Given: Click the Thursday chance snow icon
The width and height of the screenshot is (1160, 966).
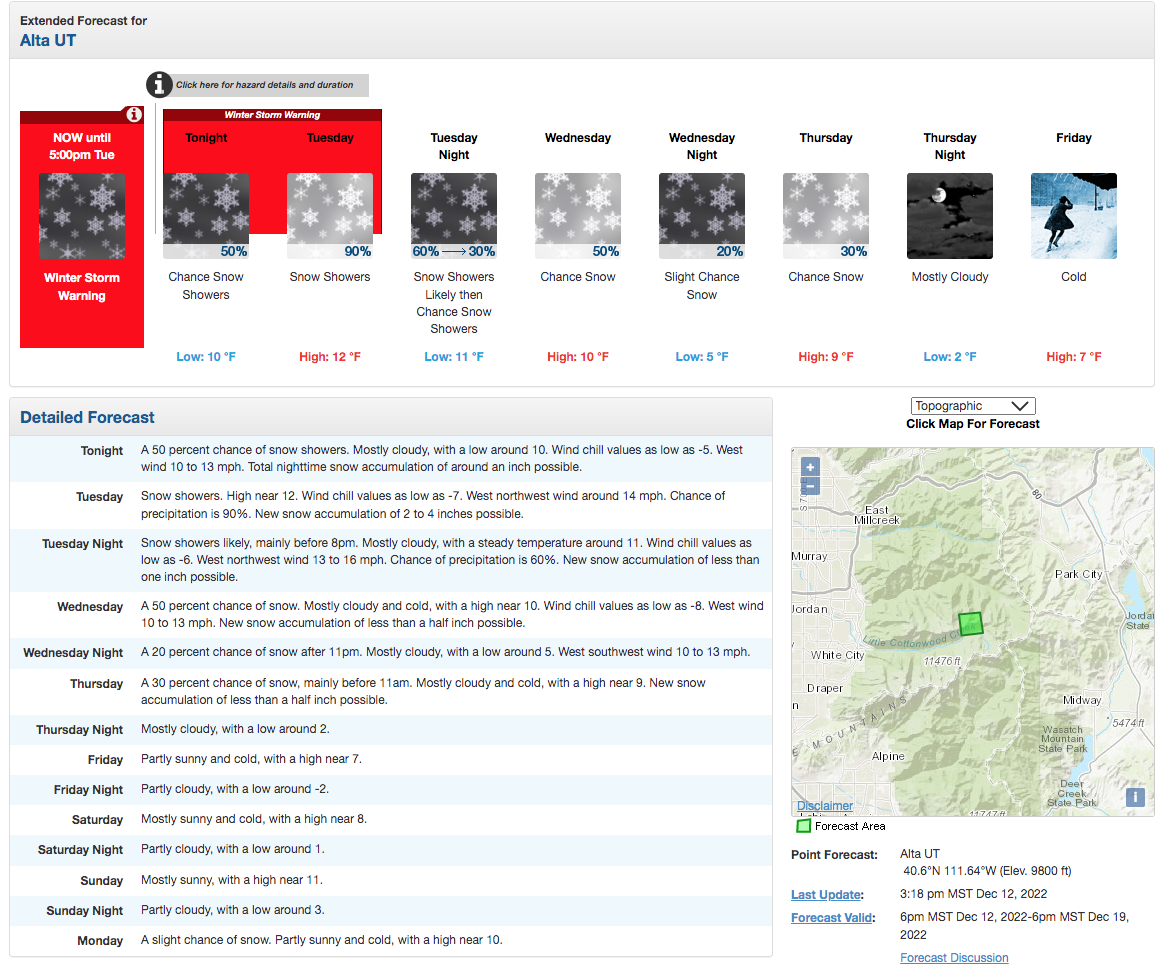Looking at the screenshot, I should (826, 216).
